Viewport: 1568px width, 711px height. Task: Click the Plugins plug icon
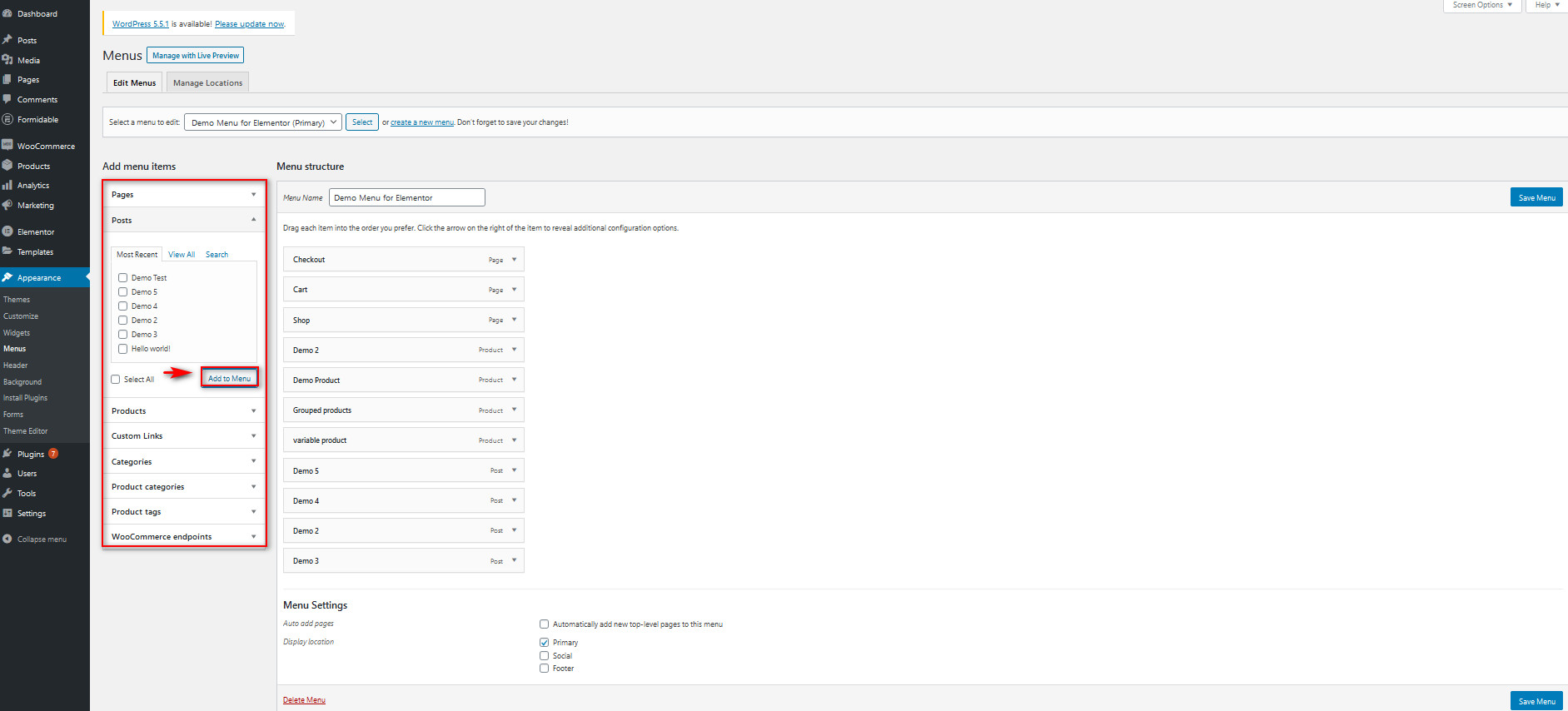[x=7, y=454]
